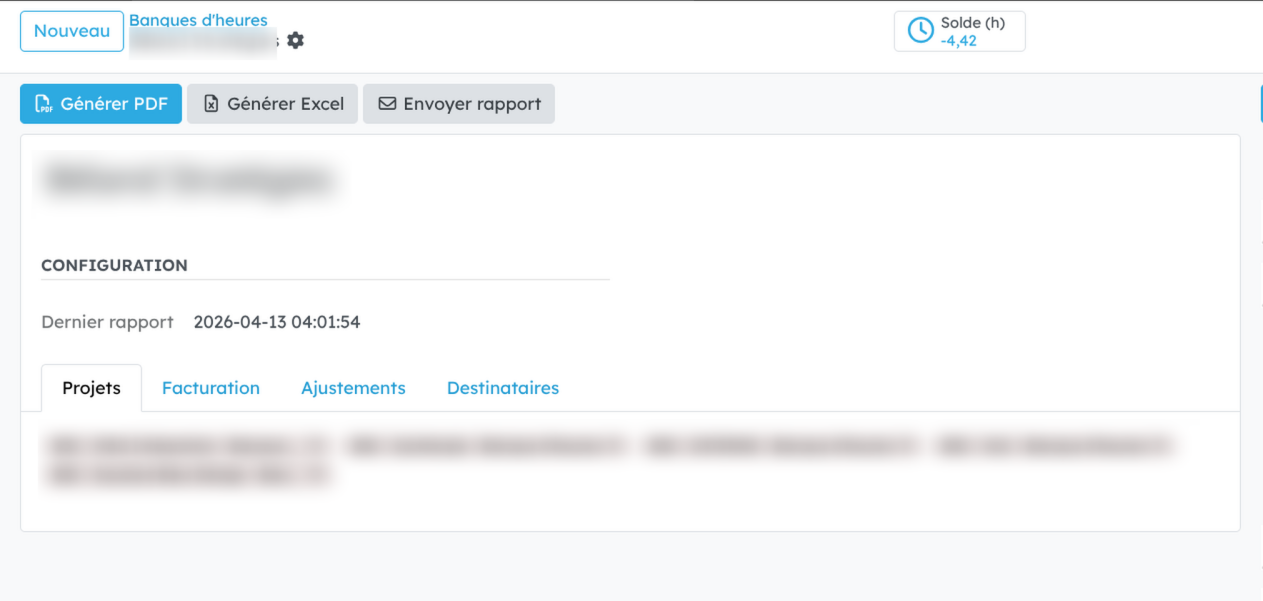Switch to the Facturation tab
The image size is (1263, 601).
pos(211,388)
